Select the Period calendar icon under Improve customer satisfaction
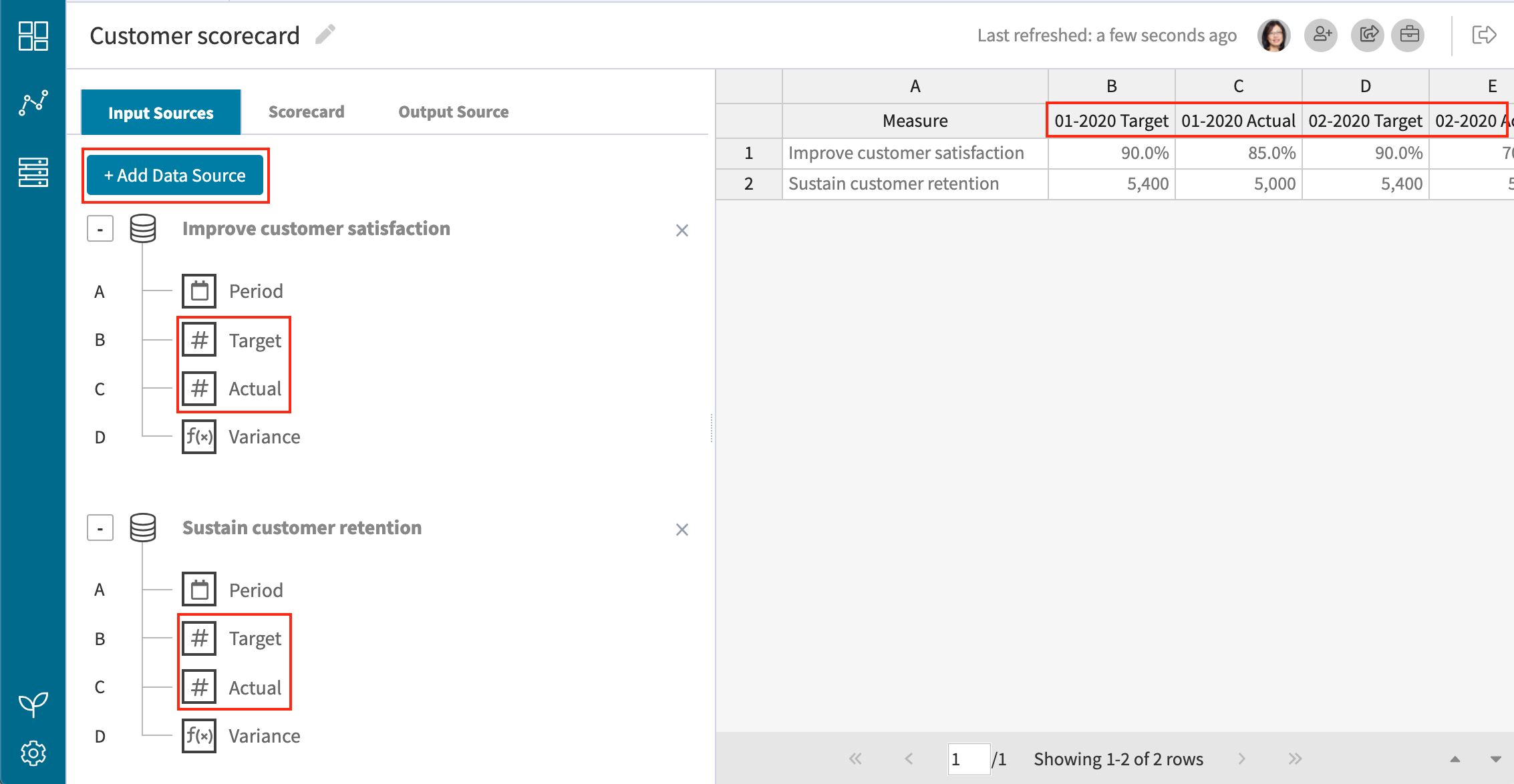The height and width of the screenshot is (784, 1514). [198, 290]
